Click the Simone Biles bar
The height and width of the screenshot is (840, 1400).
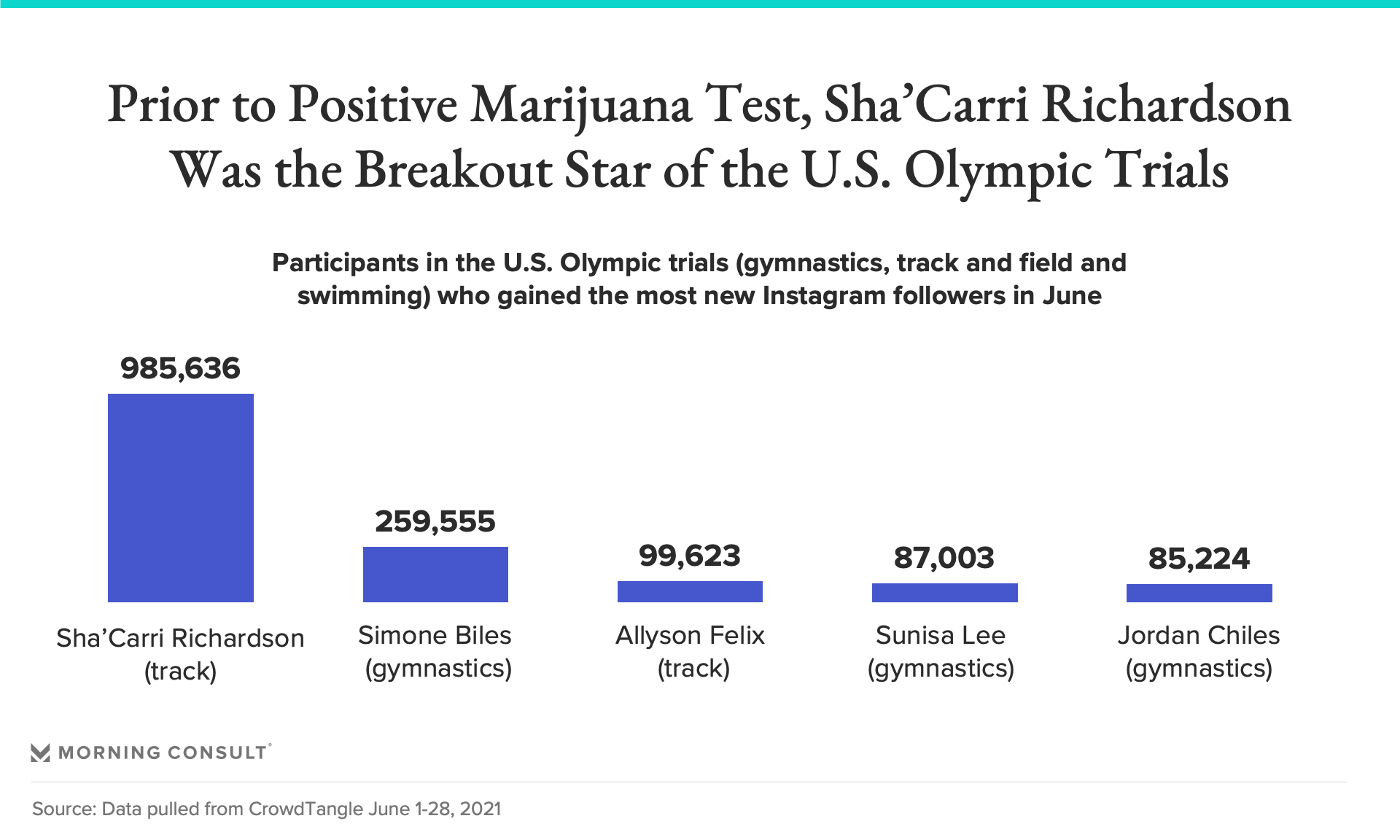pos(435,575)
